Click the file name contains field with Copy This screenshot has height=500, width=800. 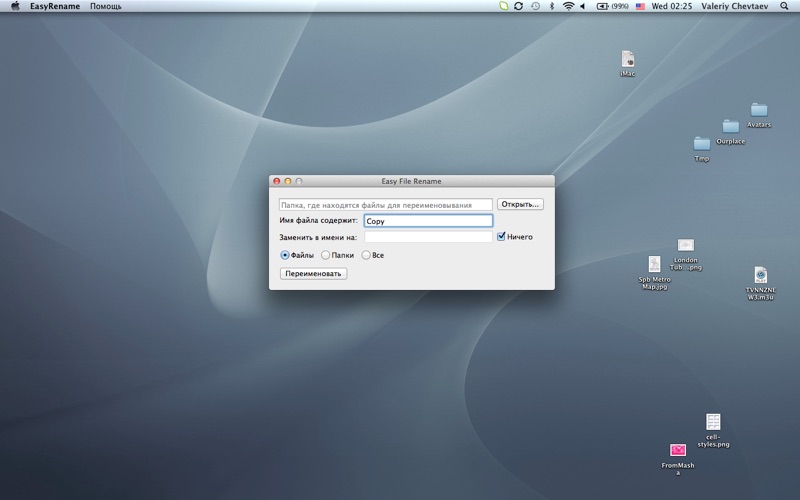(x=428, y=220)
